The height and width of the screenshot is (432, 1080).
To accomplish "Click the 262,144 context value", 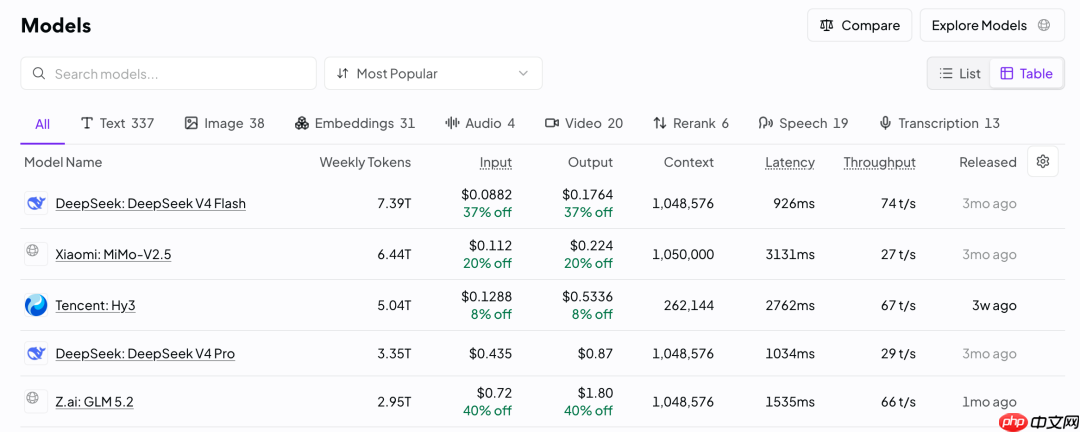I will pos(689,305).
